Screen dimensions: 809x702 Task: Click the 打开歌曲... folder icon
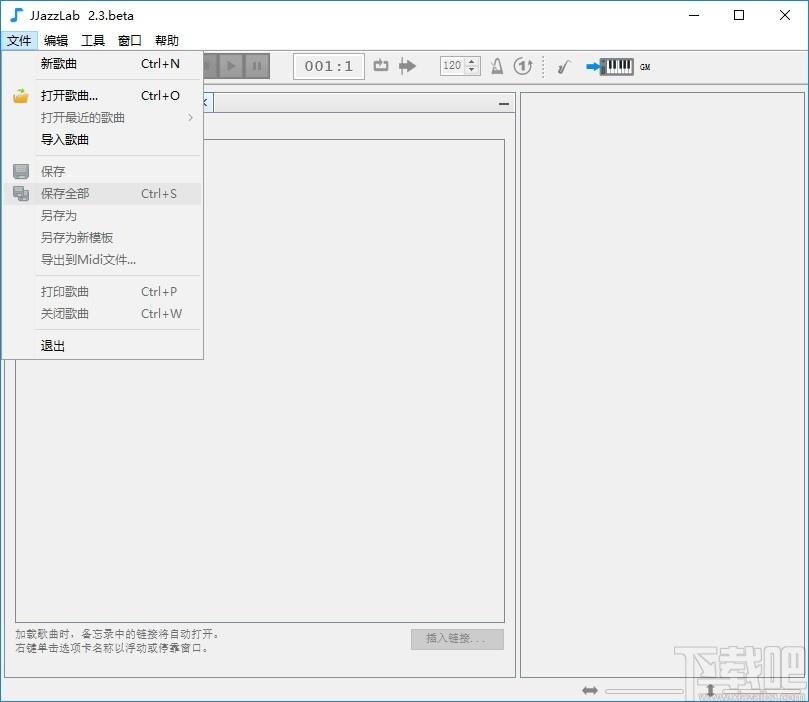tap(21, 95)
